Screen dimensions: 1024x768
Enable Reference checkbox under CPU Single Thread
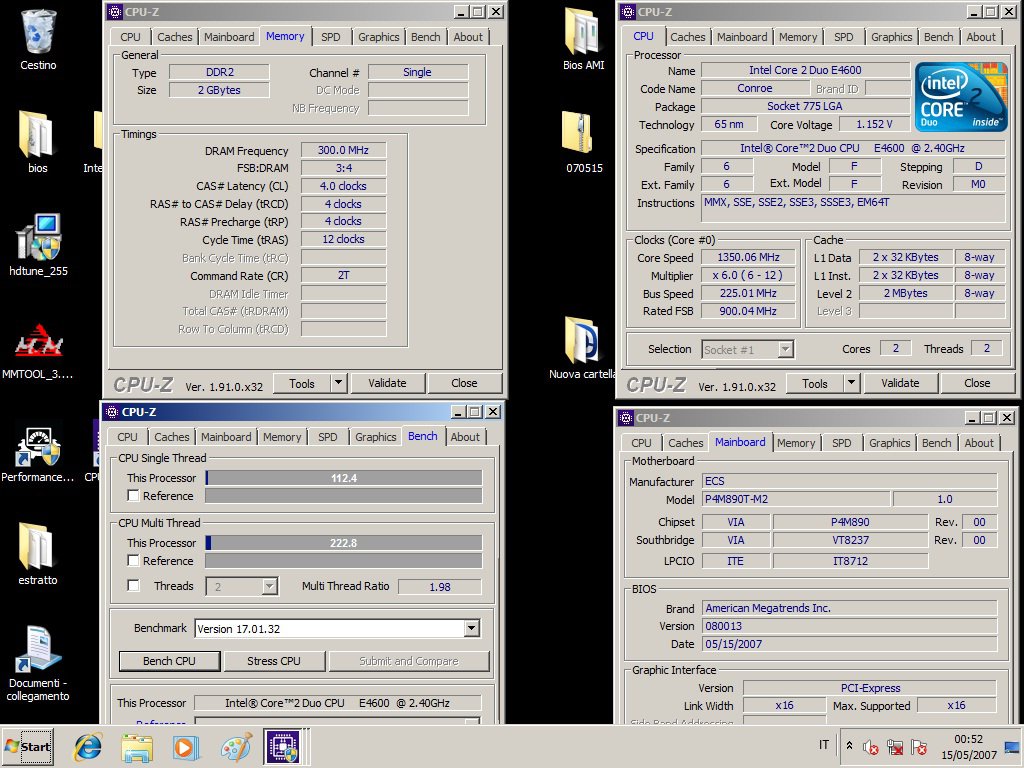point(133,496)
